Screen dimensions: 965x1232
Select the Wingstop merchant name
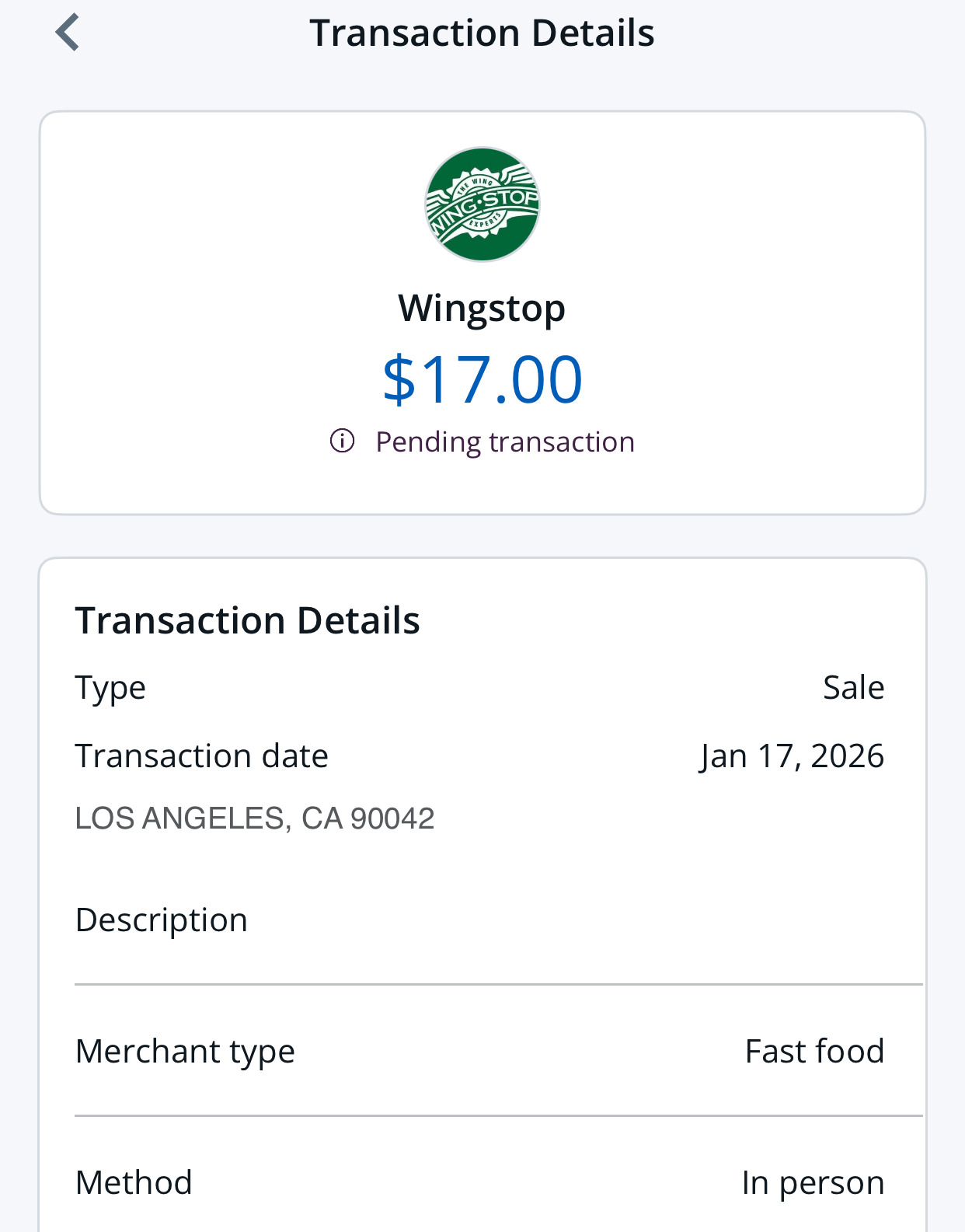[482, 308]
